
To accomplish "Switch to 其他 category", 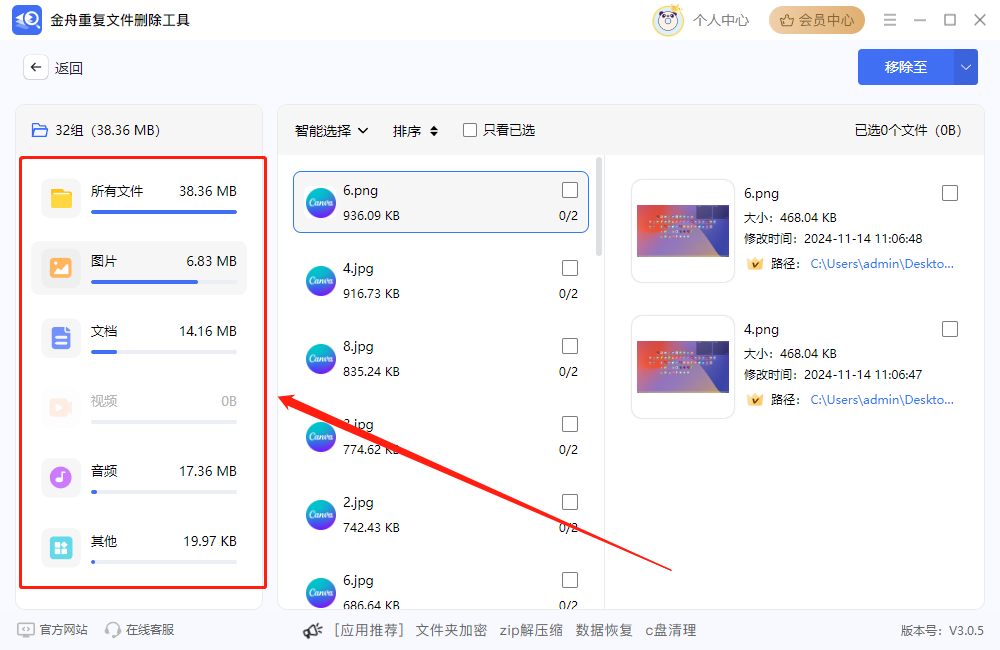I will pyautogui.click(x=139, y=547).
